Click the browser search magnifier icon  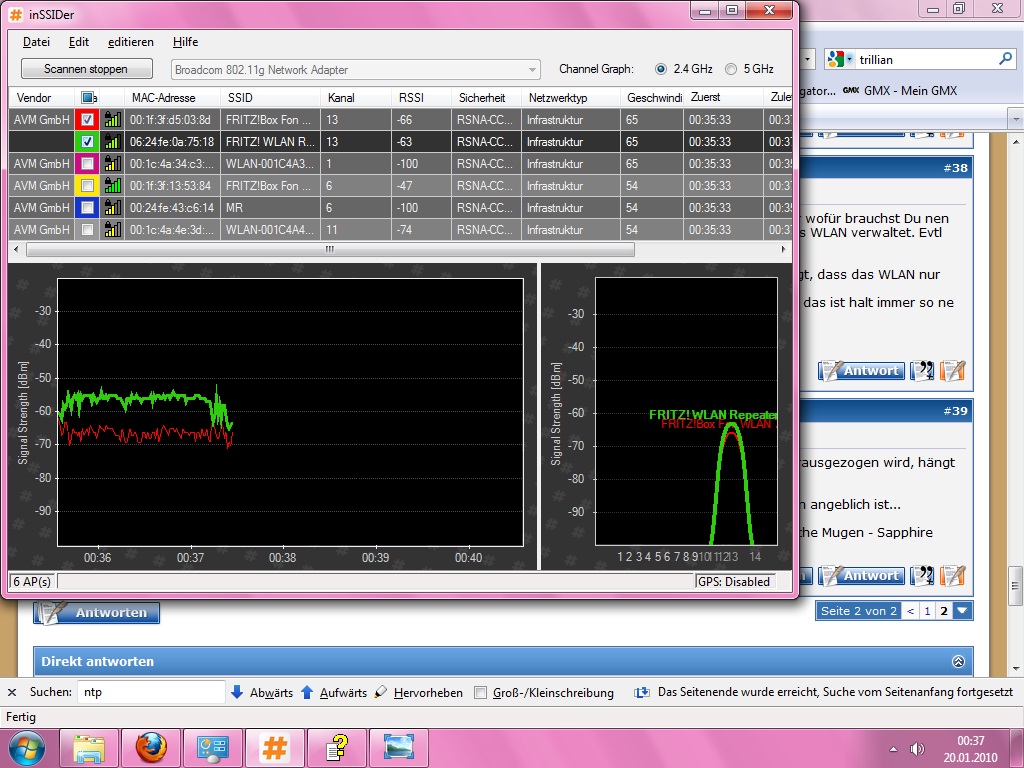[1005, 59]
